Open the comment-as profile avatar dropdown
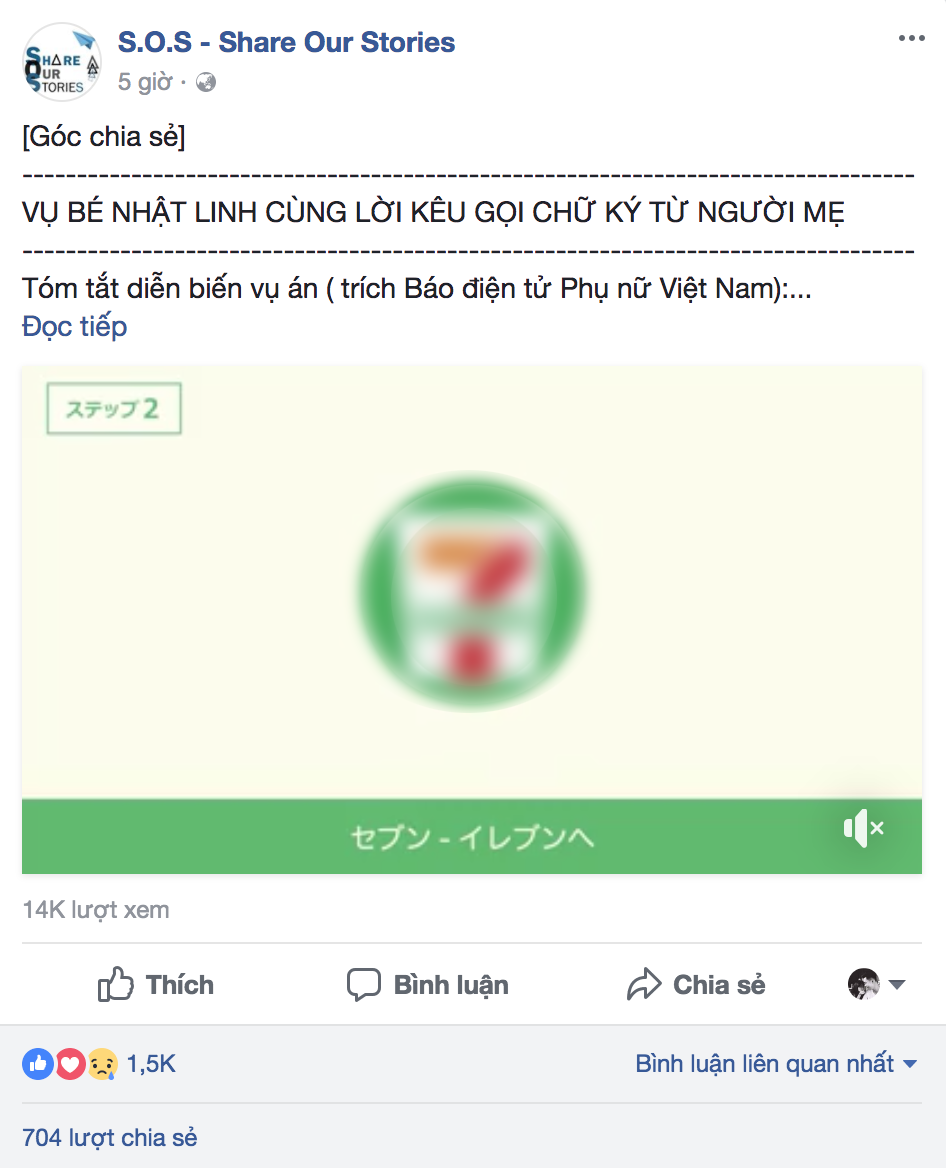Viewport: 946px width, 1168px height. (x=876, y=984)
